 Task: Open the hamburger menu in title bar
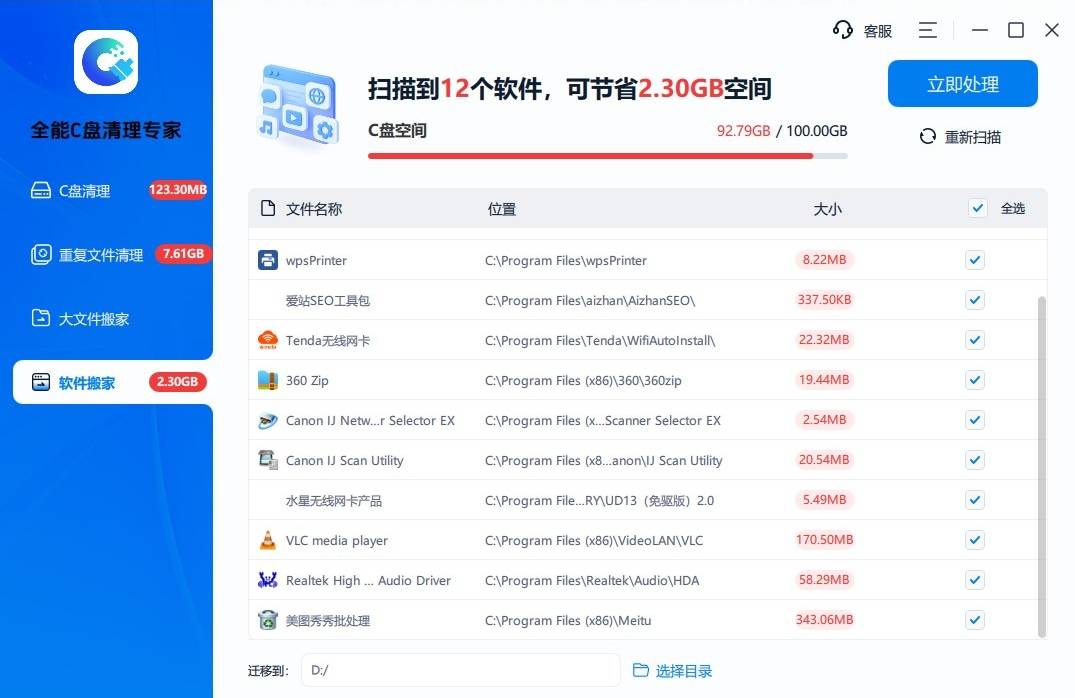(x=928, y=30)
